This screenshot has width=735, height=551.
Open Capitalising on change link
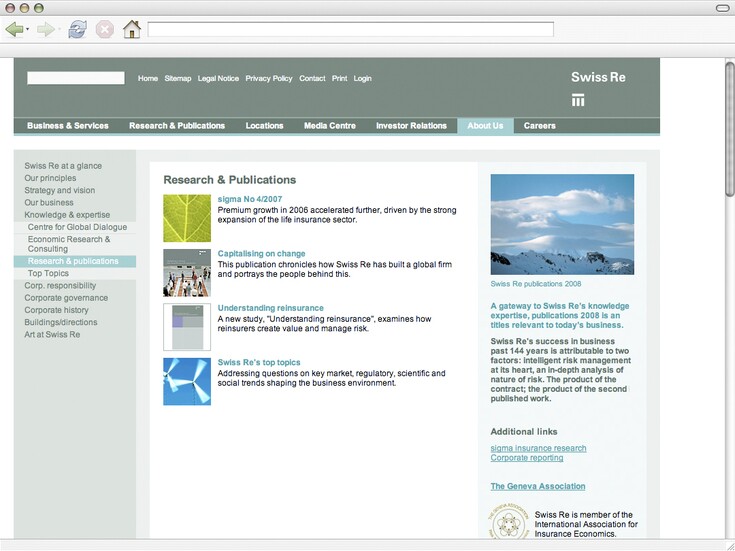(x=261, y=253)
